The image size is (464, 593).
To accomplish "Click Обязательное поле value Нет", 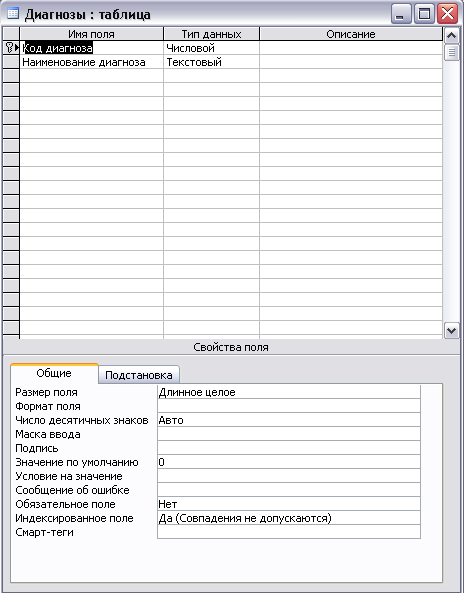I will click(289, 504).
